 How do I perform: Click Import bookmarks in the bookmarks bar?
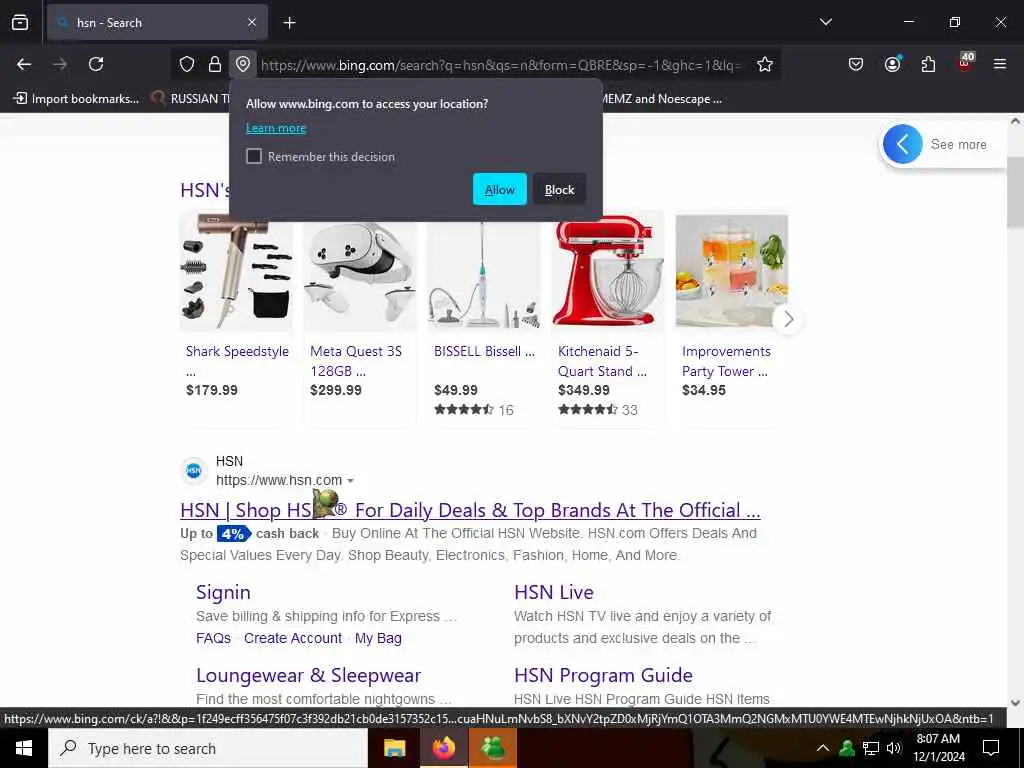point(76,99)
